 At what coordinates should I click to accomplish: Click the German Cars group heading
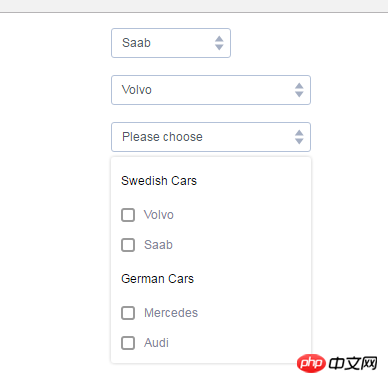tap(157, 279)
